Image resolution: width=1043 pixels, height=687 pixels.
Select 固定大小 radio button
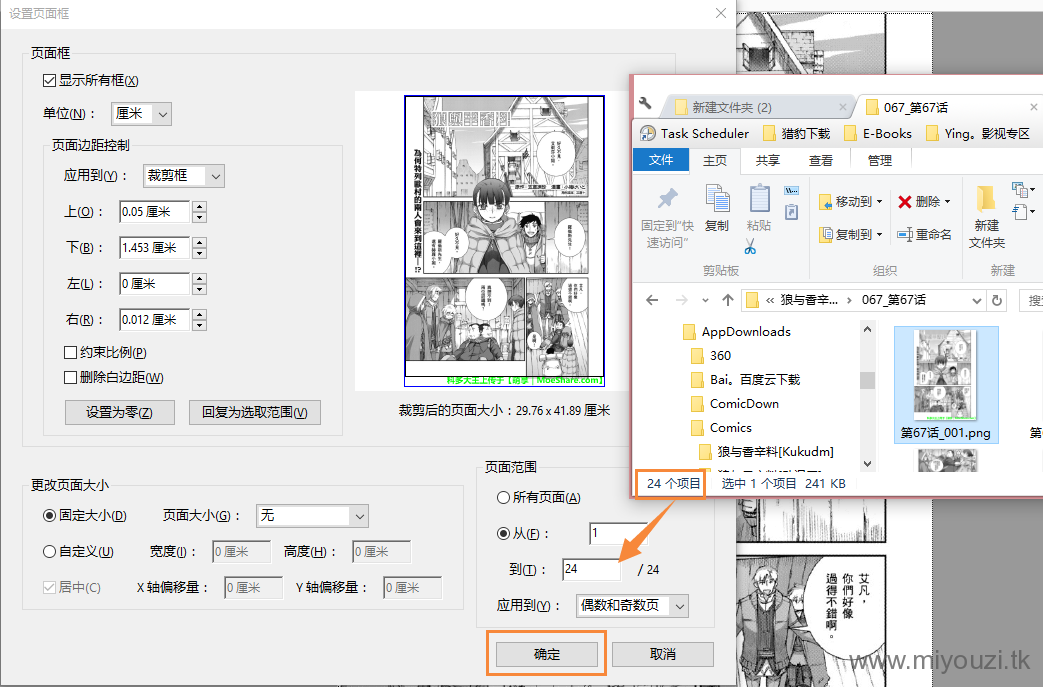click(x=49, y=515)
